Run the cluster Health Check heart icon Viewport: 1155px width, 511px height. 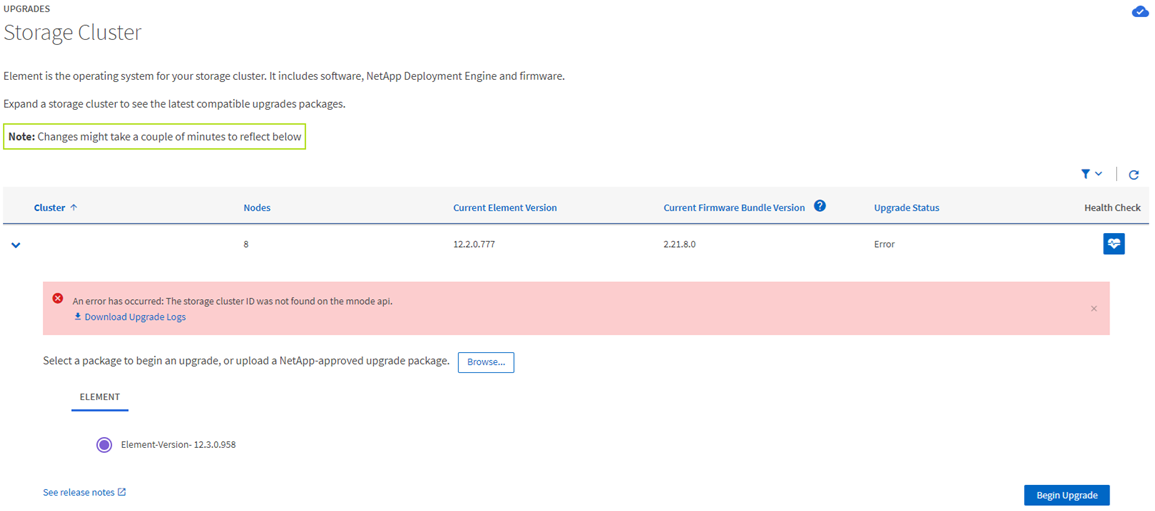tap(1113, 244)
